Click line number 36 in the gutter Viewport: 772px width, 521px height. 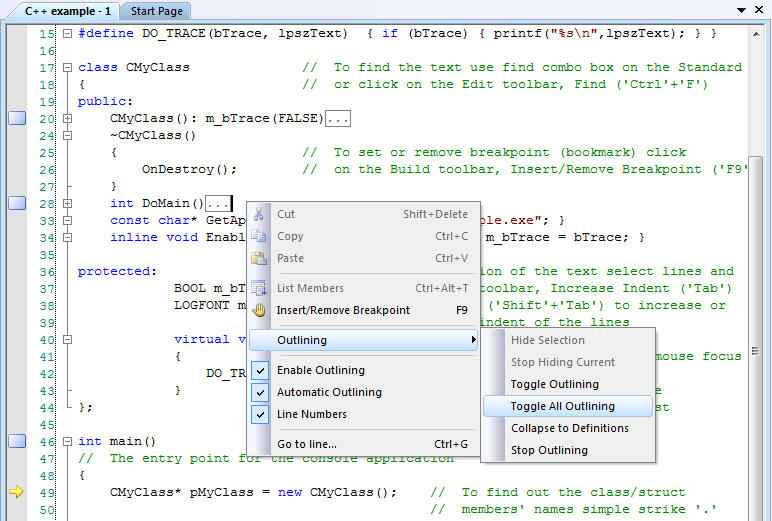pos(47,272)
